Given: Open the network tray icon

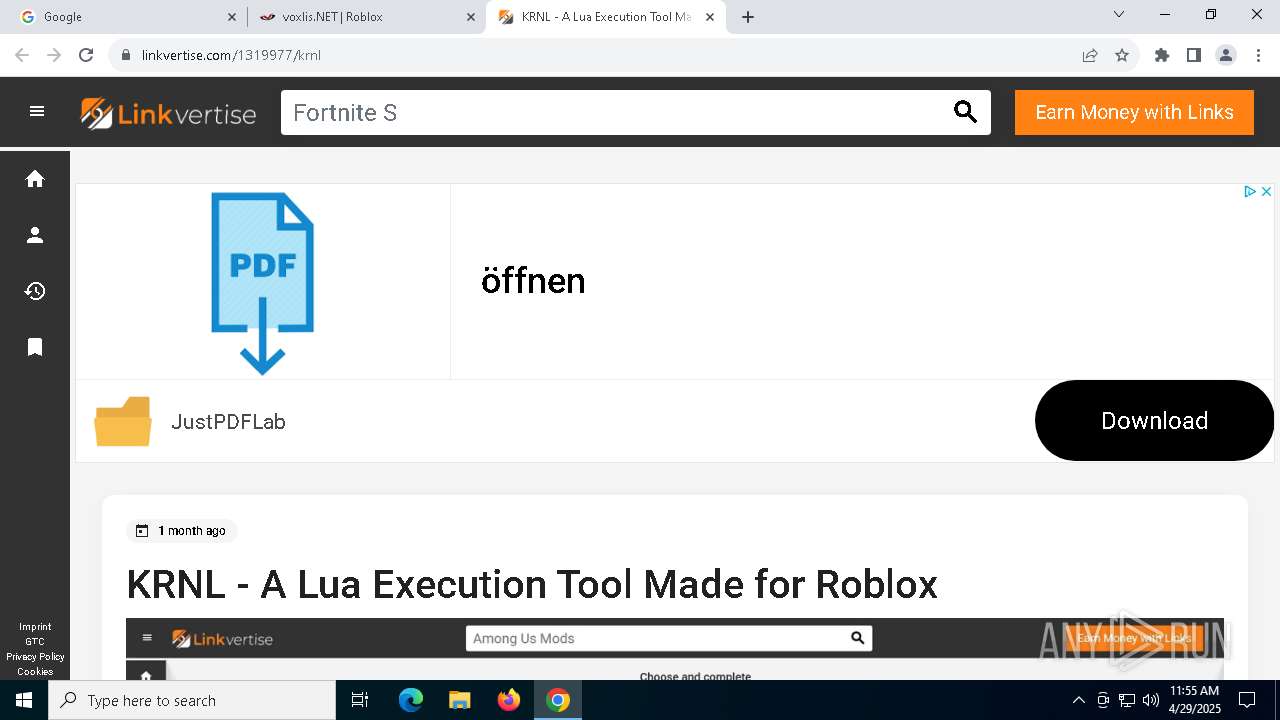Looking at the screenshot, I should 1127,700.
